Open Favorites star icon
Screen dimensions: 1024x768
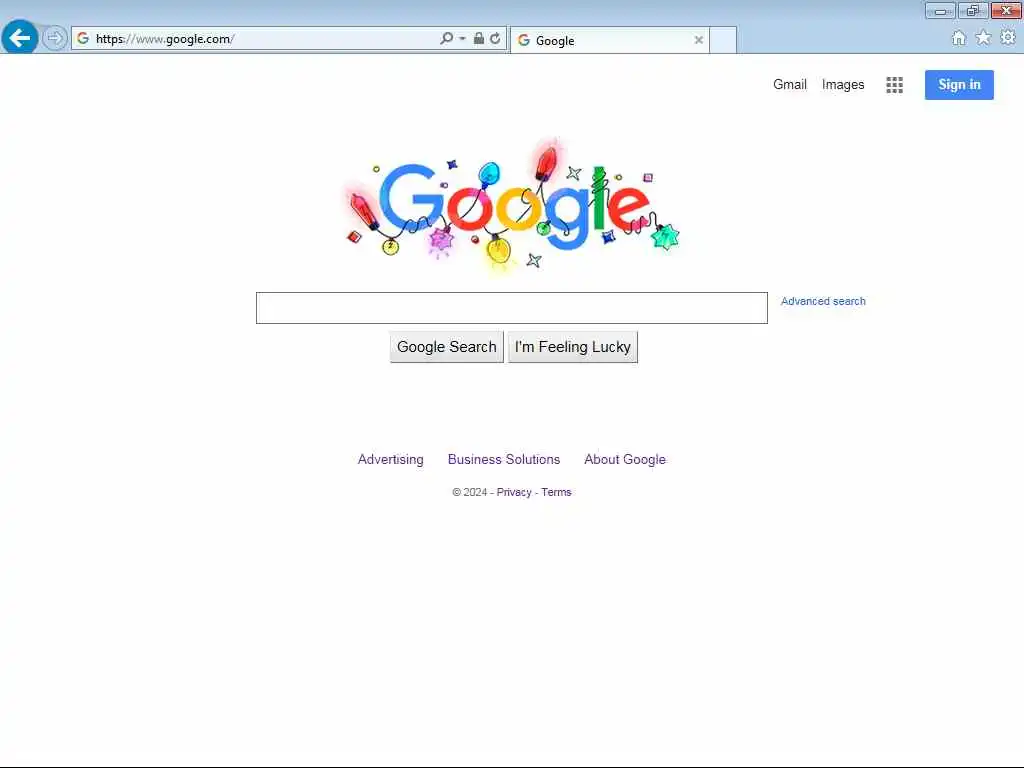click(983, 38)
